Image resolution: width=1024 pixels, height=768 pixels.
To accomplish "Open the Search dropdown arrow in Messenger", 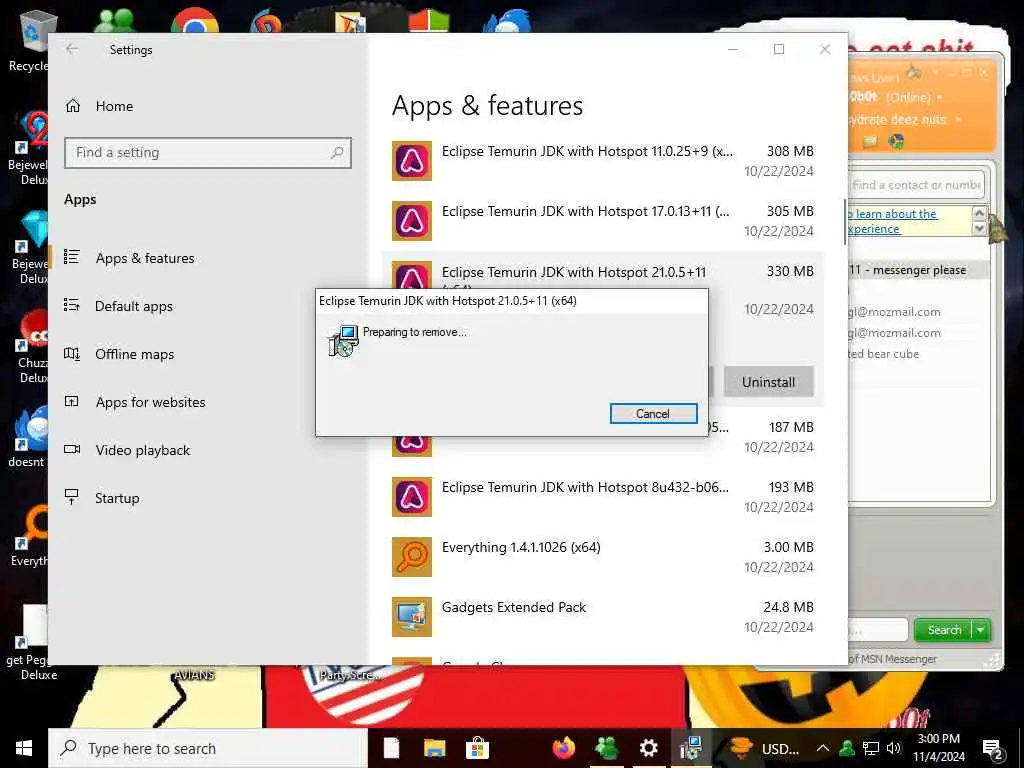I will coord(981,630).
